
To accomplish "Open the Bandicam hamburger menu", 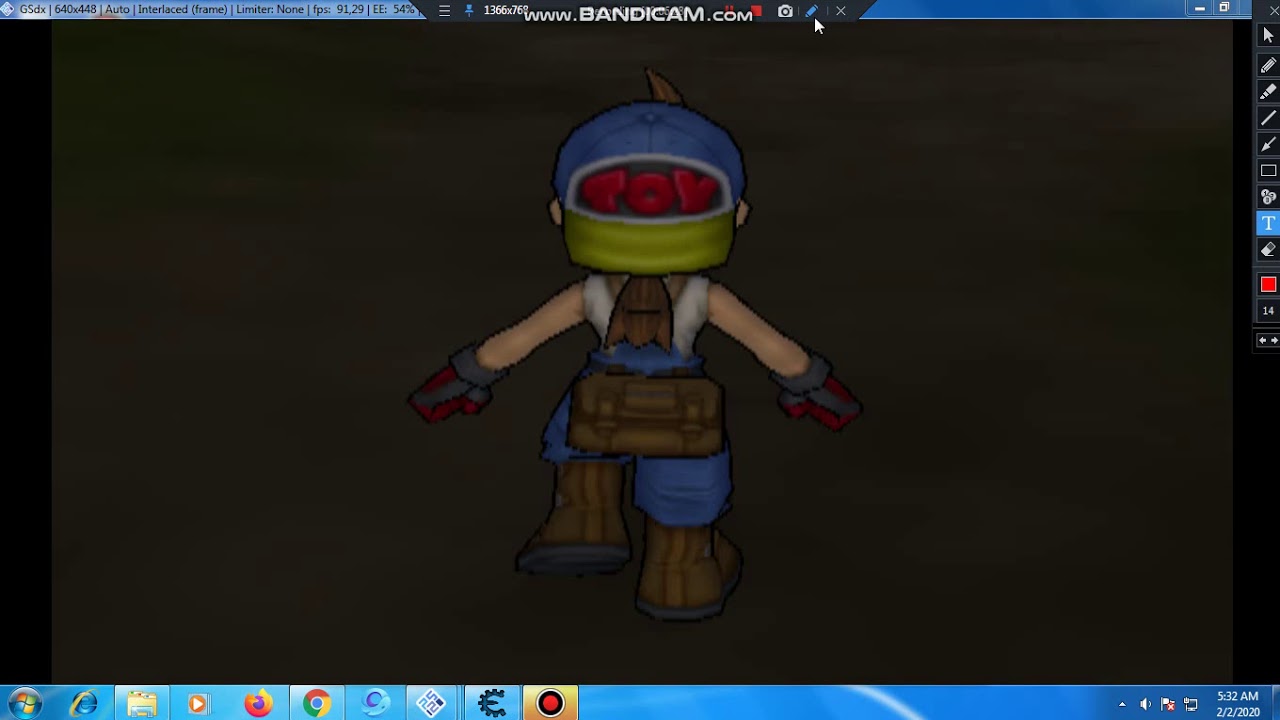I will click(x=444, y=11).
